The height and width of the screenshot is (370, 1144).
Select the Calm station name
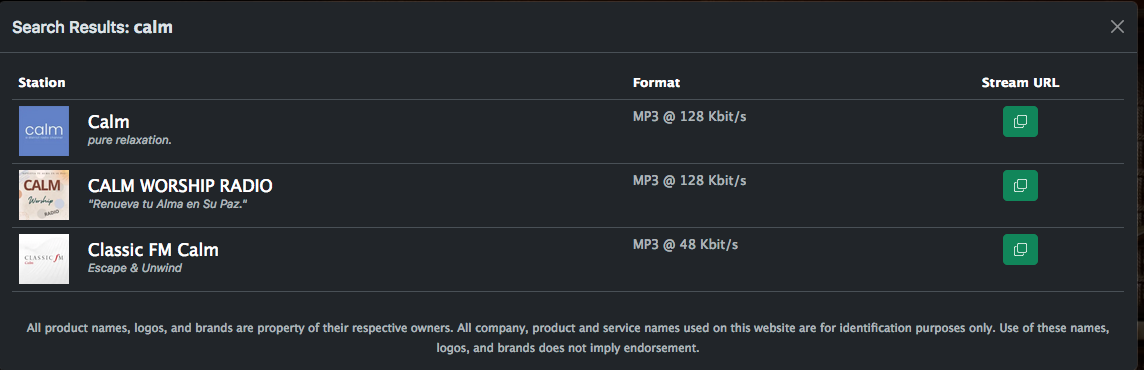[x=109, y=121]
